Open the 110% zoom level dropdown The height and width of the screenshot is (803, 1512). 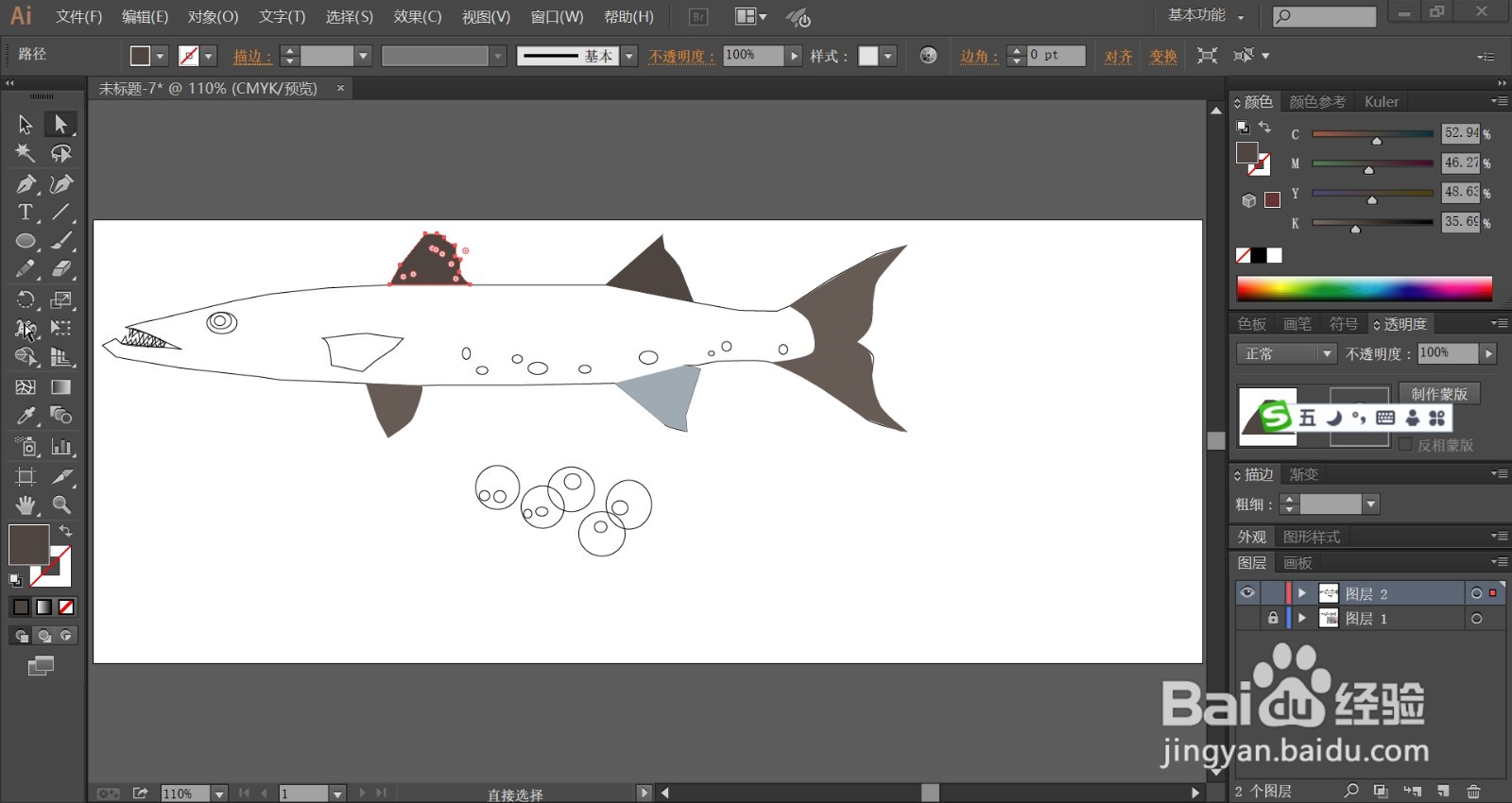pos(219,794)
